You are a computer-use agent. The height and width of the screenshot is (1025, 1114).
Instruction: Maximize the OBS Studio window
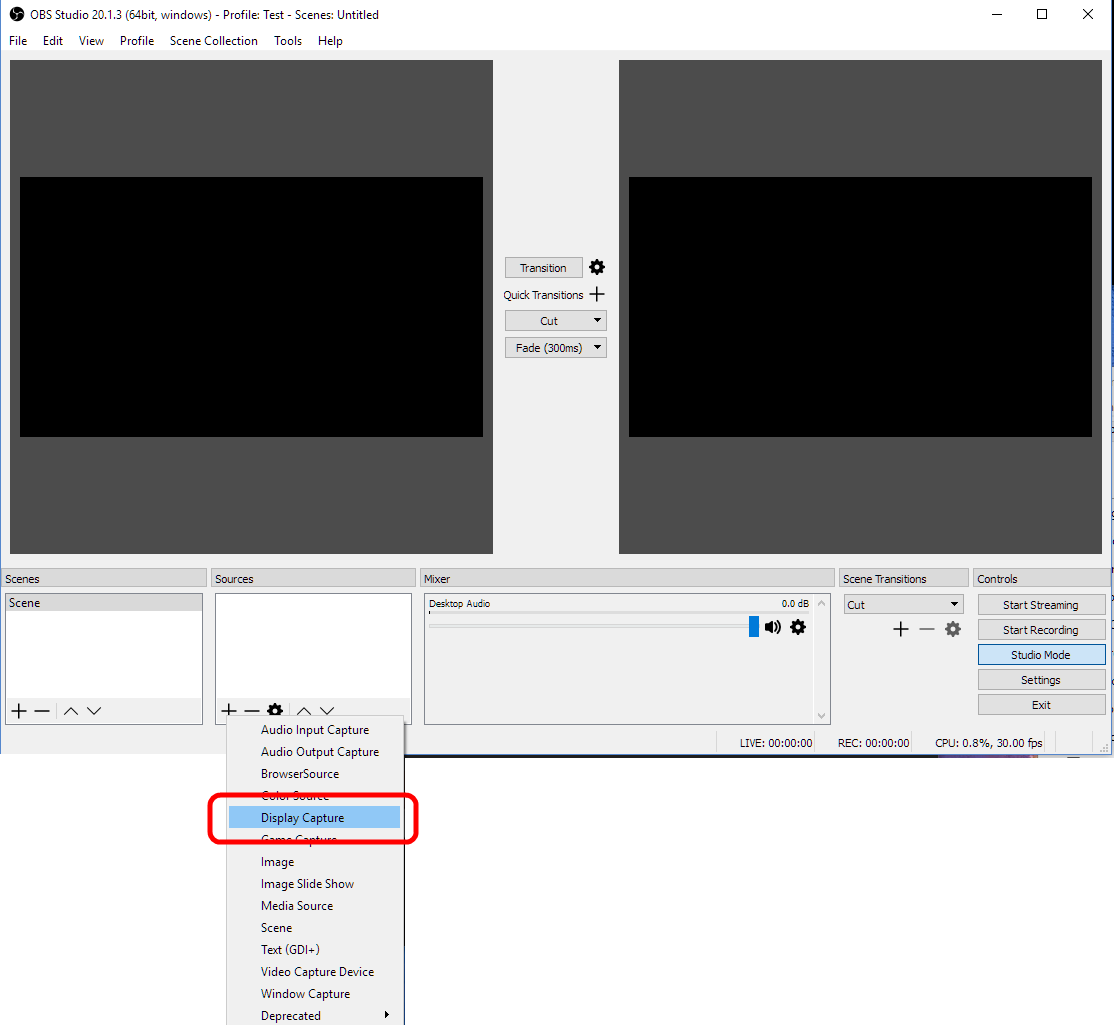pyautogui.click(x=1042, y=14)
